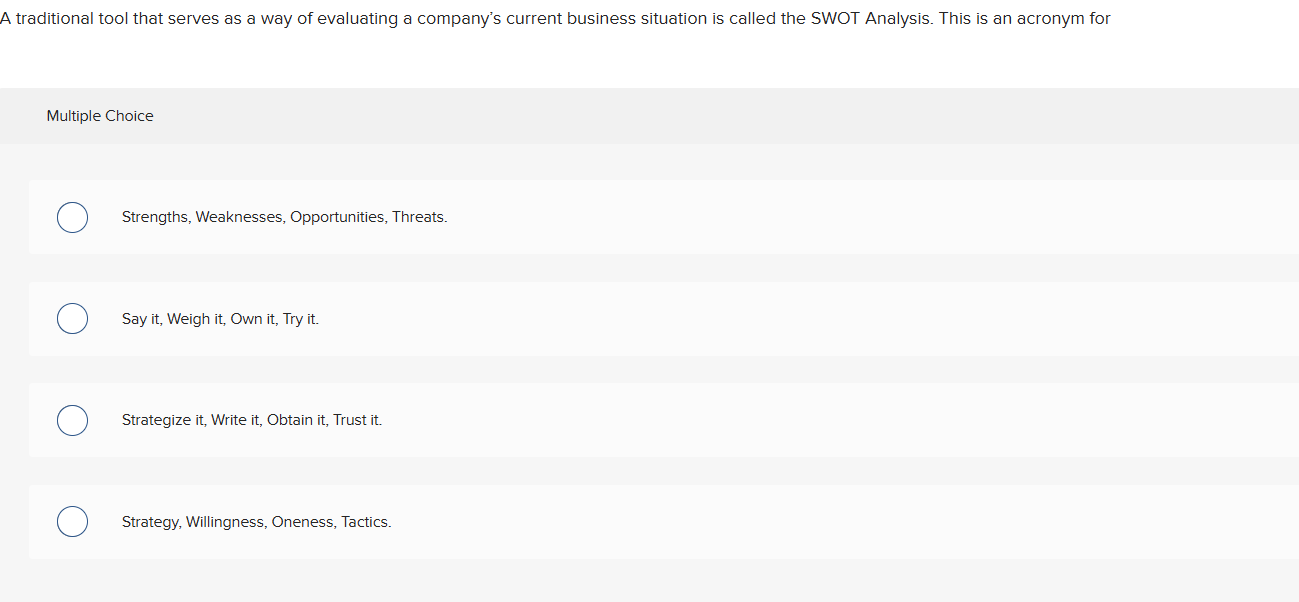1299x602 pixels.
Task: Click the phrase Trust it in the third answer
Action: (356, 420)
